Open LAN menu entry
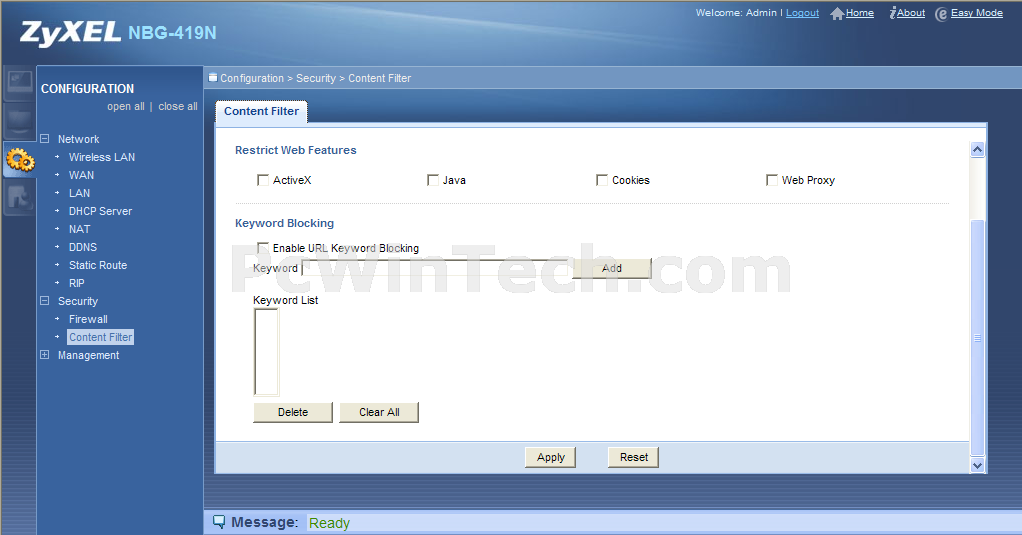1022x535 pixels. click(x=80, y=193)
